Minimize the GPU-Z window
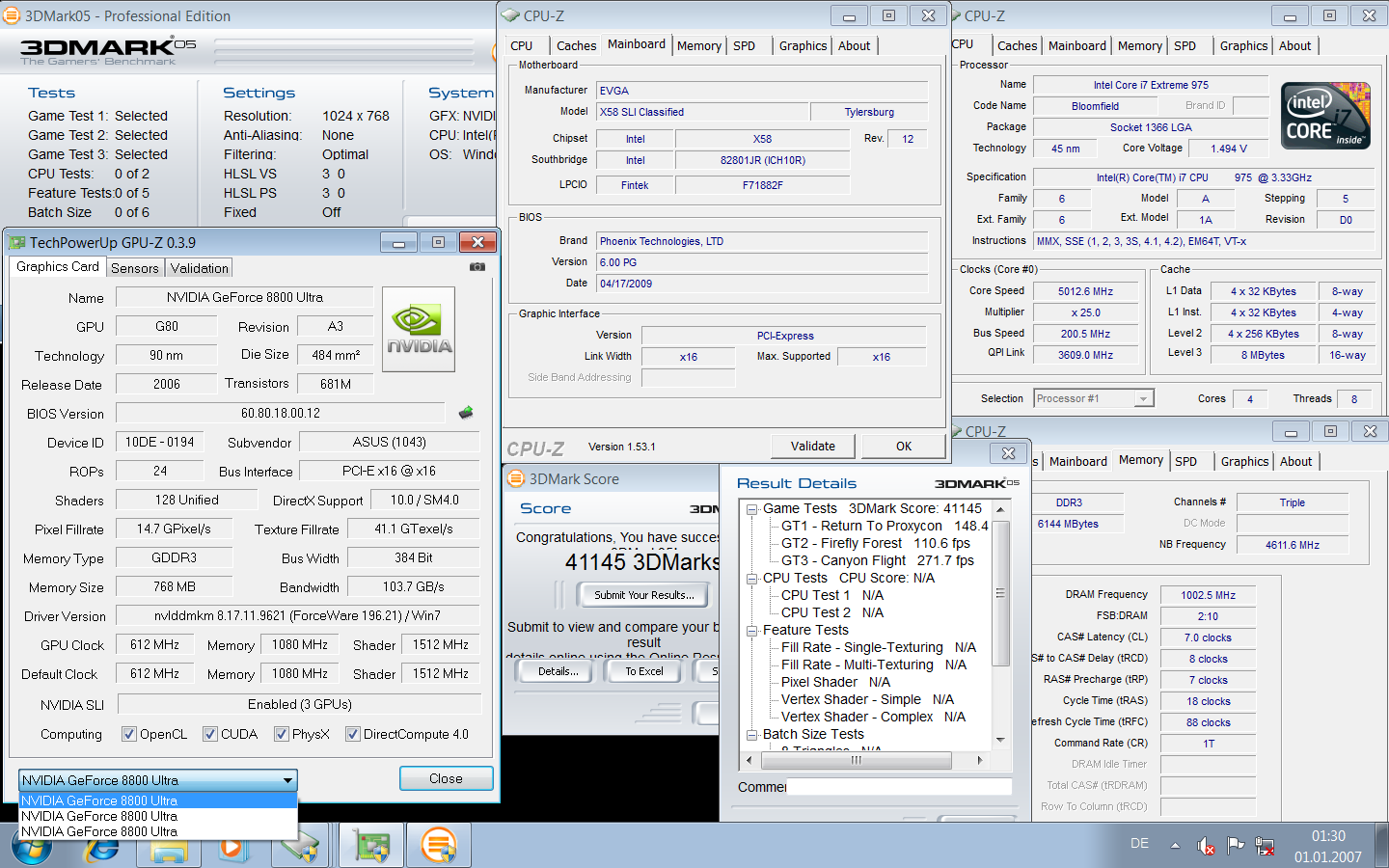The width and height of the screenshot is (1389, 868). coord(398,242)
